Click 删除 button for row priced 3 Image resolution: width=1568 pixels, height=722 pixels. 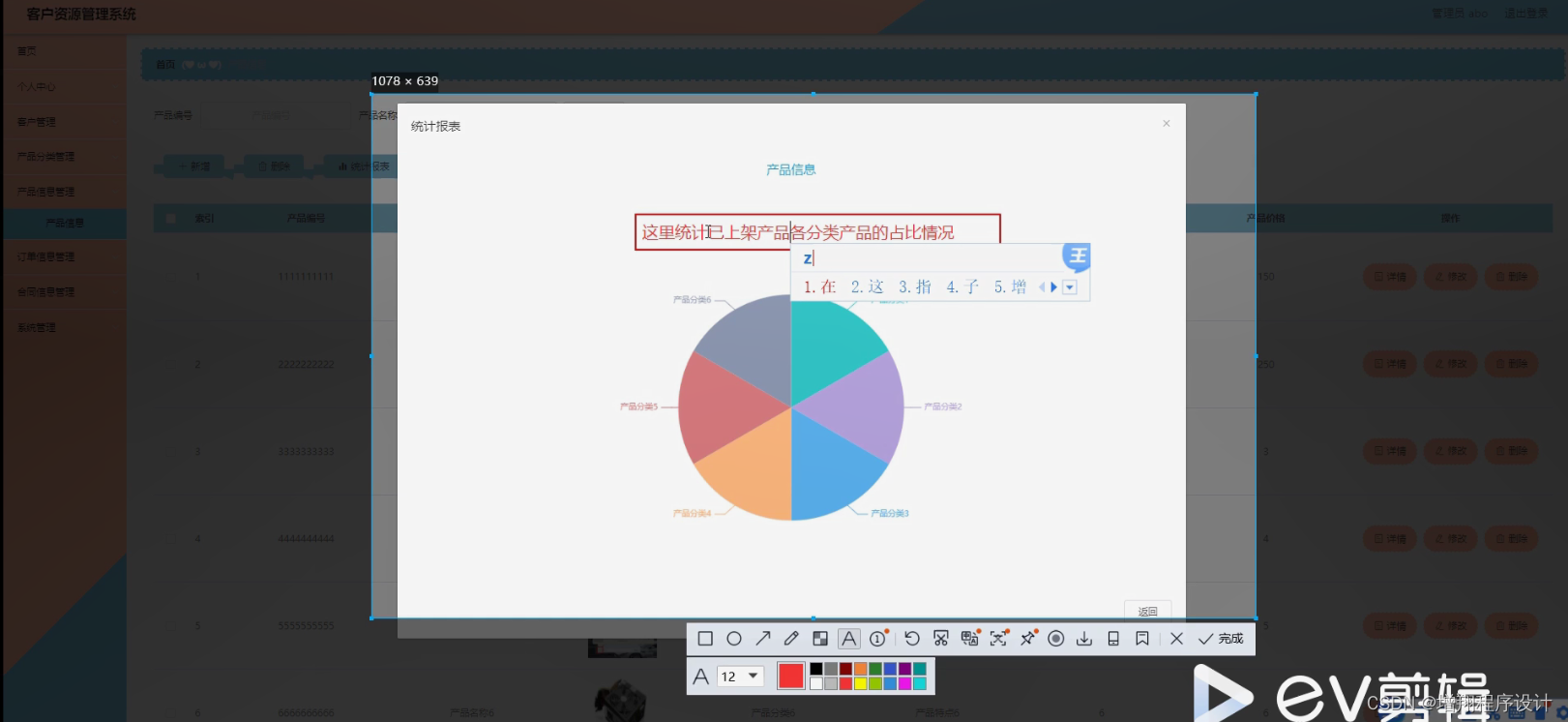point(1511,451)
